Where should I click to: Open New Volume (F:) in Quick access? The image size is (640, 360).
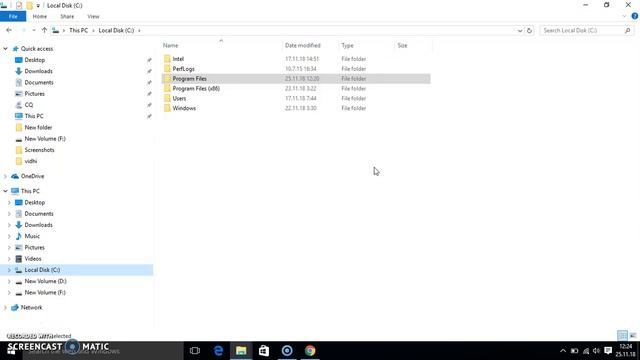(45, 139)
